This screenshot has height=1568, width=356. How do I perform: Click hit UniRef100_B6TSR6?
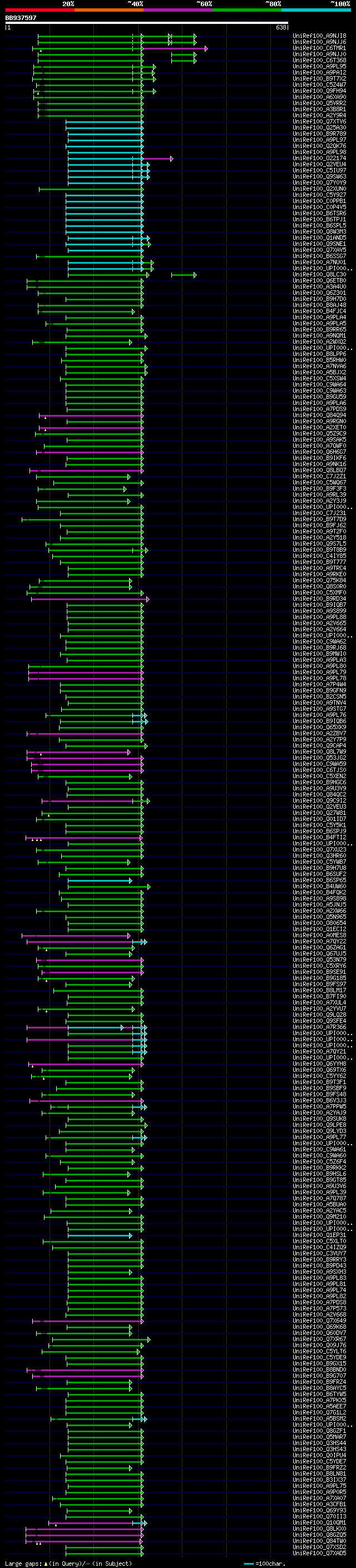tap(319, 213)
